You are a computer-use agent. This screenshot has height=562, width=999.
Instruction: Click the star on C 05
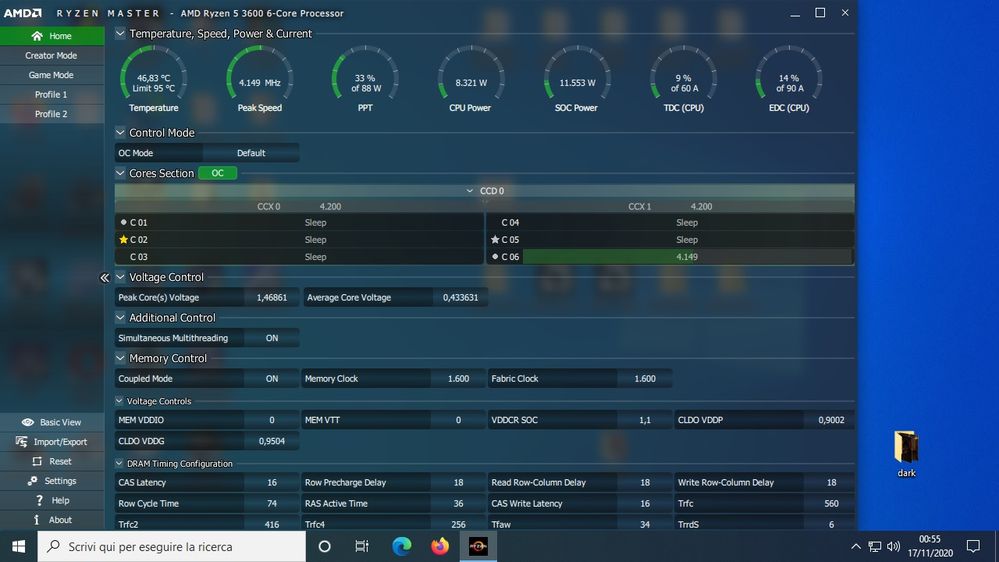coord(495,240)
